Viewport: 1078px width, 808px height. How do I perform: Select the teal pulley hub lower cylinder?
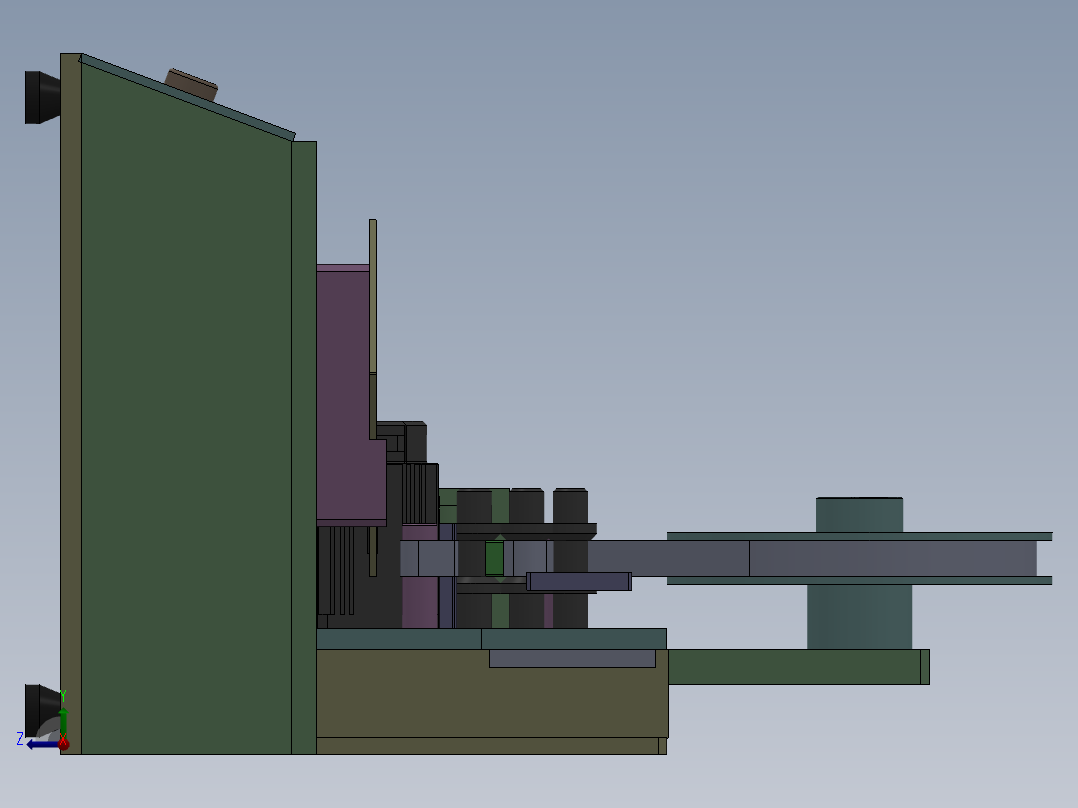point(859,617)
